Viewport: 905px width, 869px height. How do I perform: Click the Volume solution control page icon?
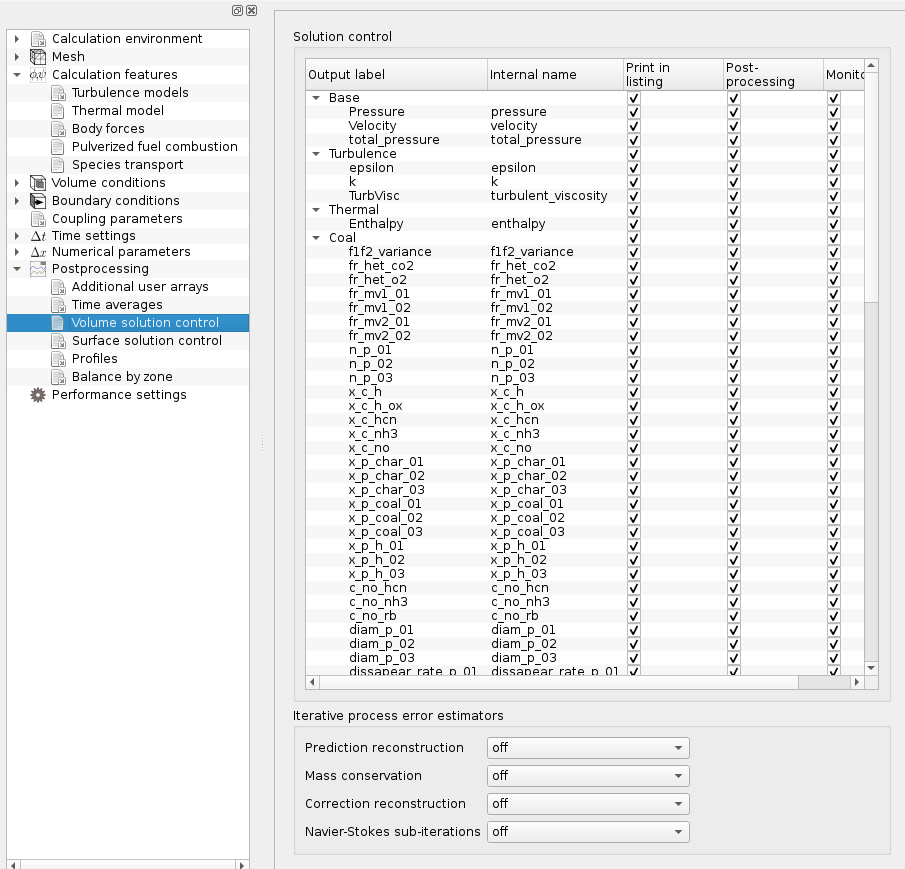tap(58, 323)
